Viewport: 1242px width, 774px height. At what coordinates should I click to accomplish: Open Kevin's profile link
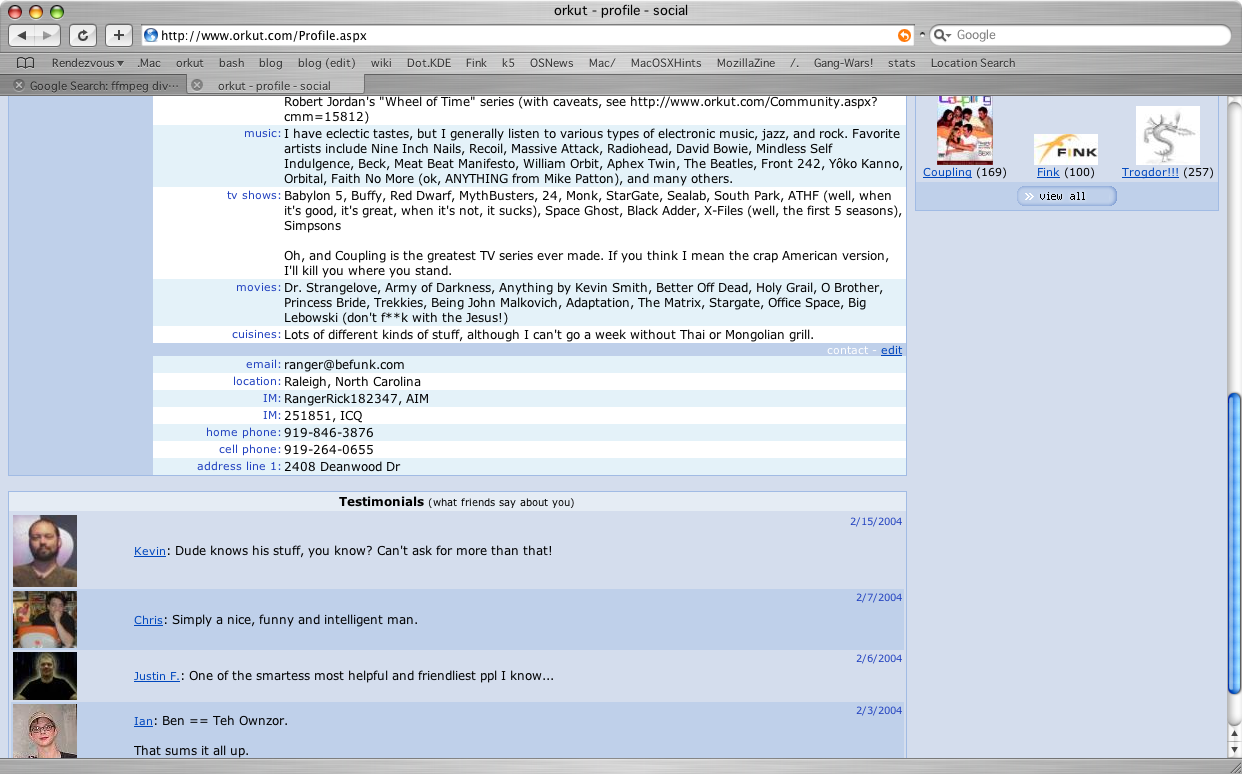(x=150, y=551)
